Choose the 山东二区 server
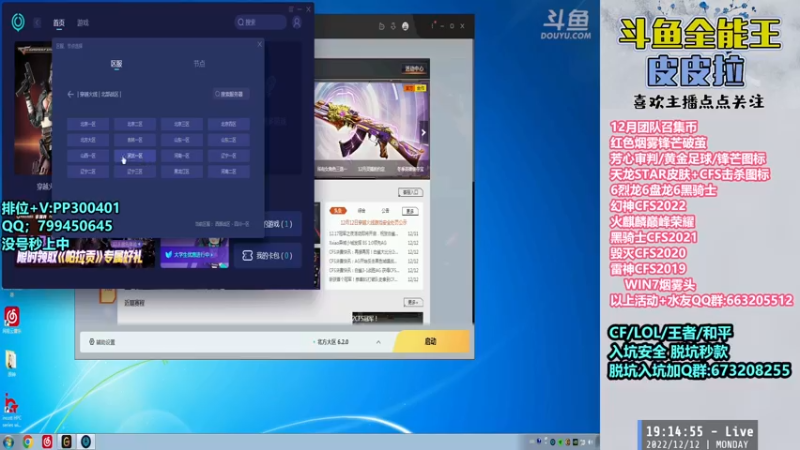Viewport: 800px width, 450px height. (229, 140)
